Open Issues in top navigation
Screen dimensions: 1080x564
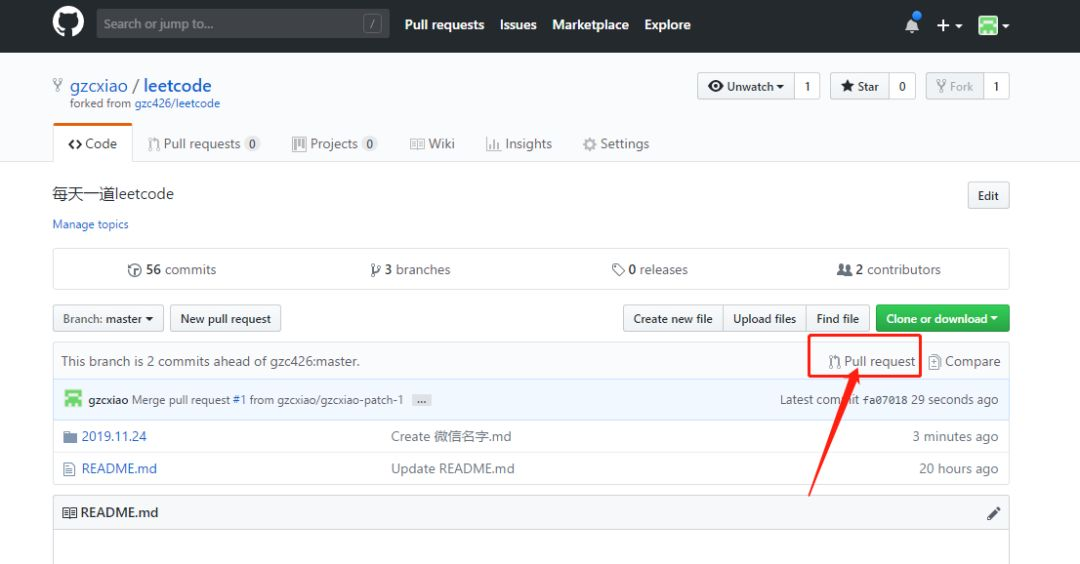pyautogui.click(x=518, y=24)
